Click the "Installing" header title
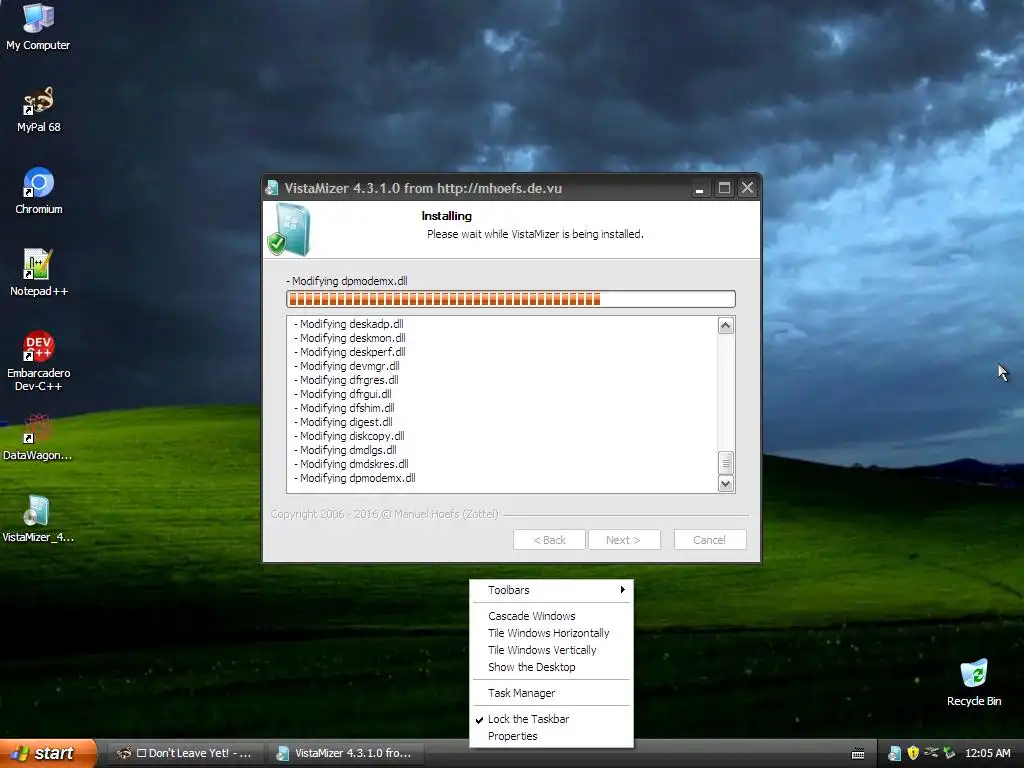Viewport: 1024px width, 768px height. (x=447, y=216)
